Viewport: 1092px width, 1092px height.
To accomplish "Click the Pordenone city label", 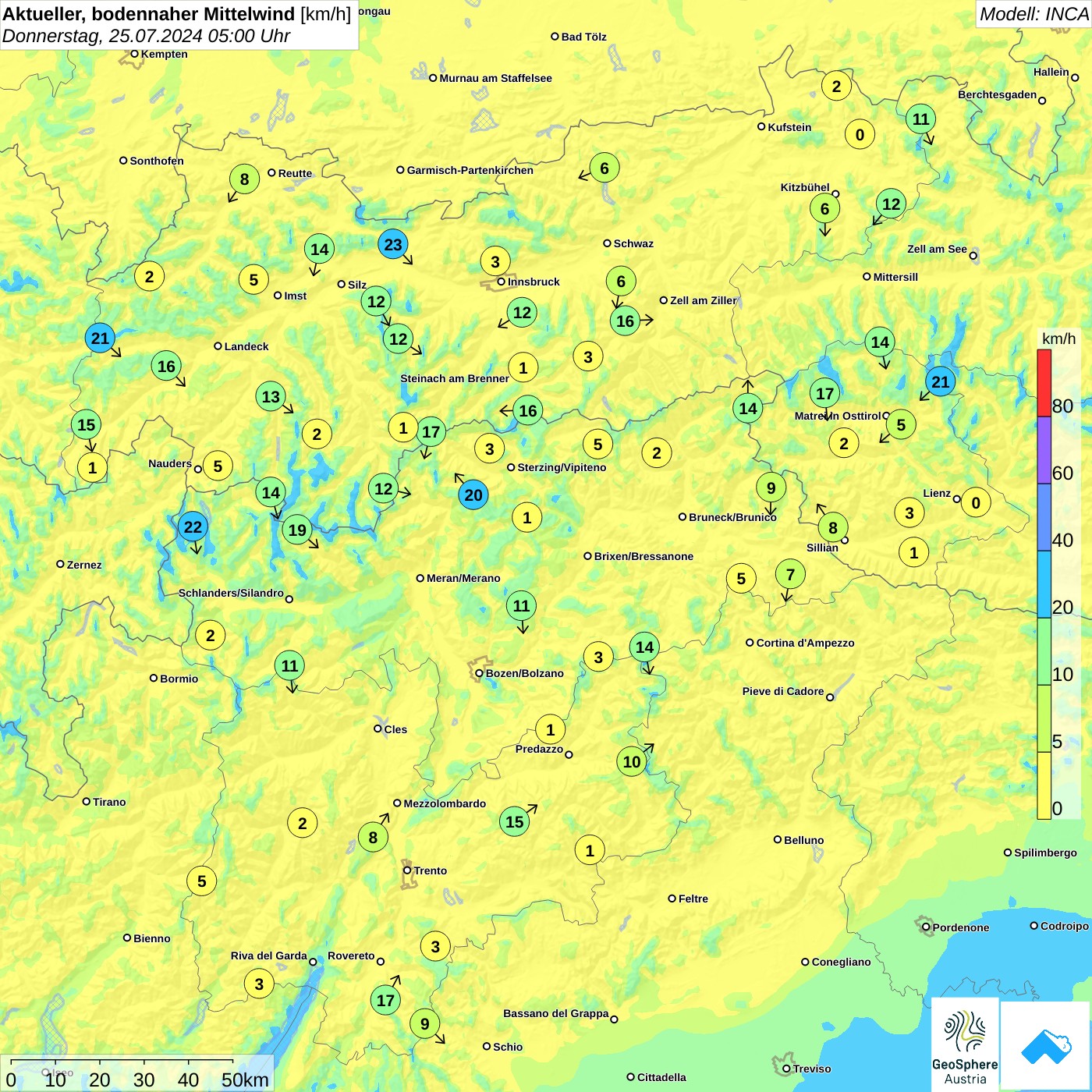I will 961,927.
